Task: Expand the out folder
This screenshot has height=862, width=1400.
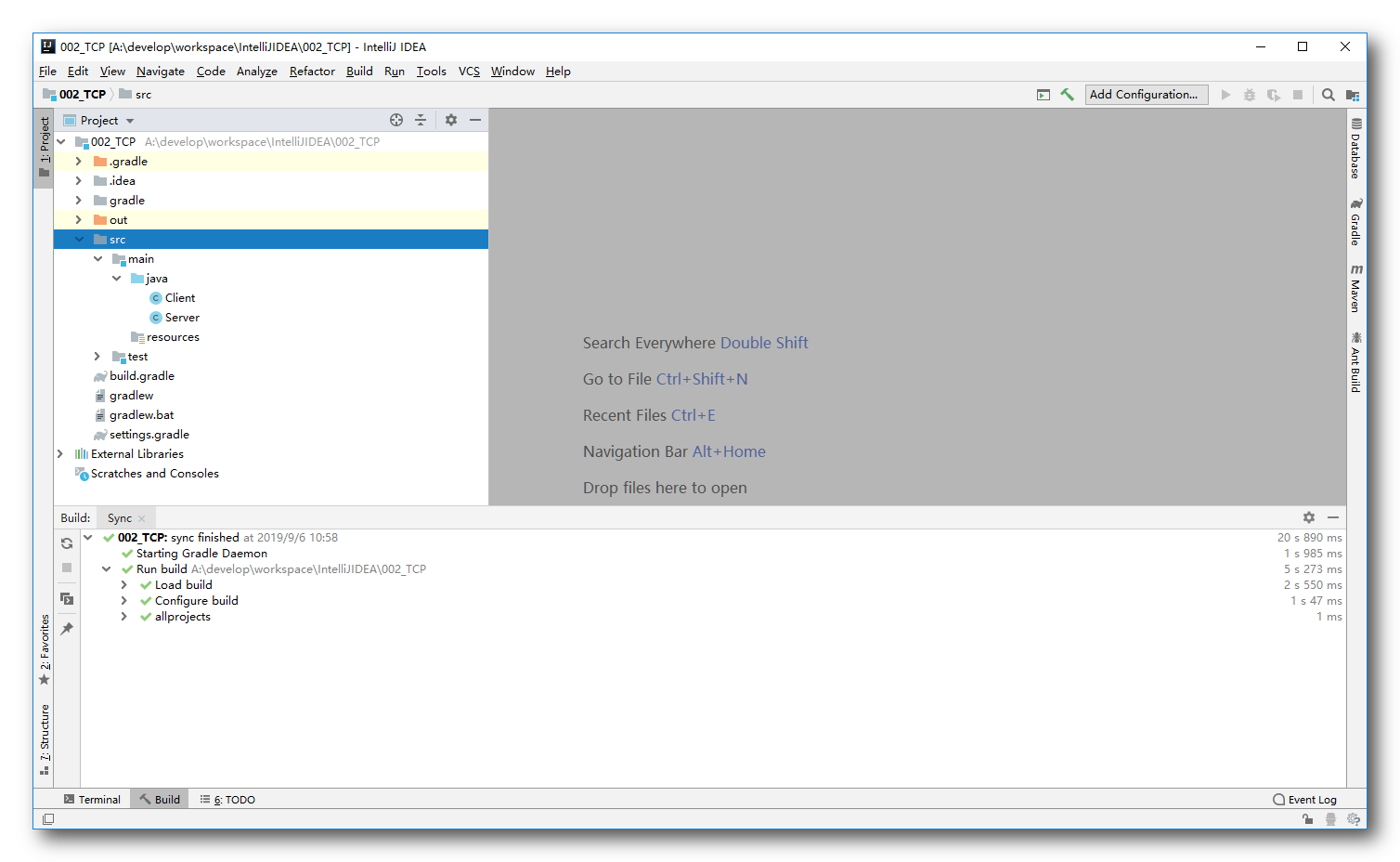Action: [79, 220]
